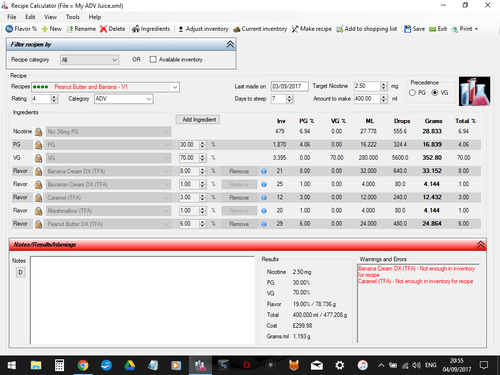Open the Category ADV dropdown
The height and width of the screenshot is (375, 500).
124,99
